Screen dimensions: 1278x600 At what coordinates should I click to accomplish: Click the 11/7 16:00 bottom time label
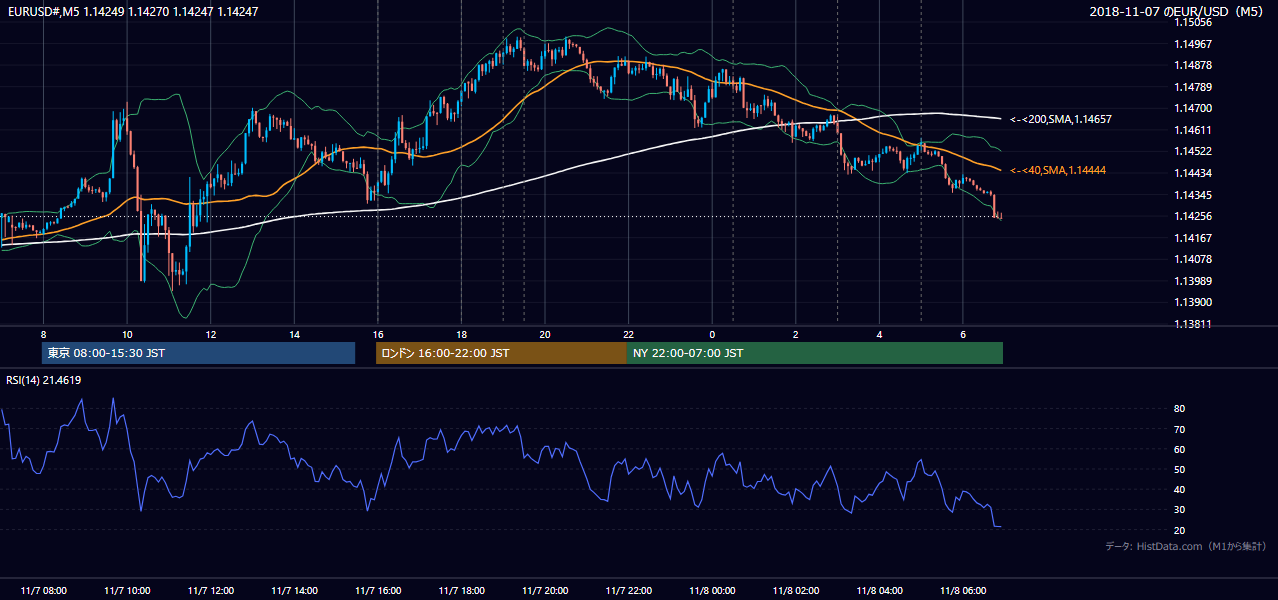pos(378,590)
